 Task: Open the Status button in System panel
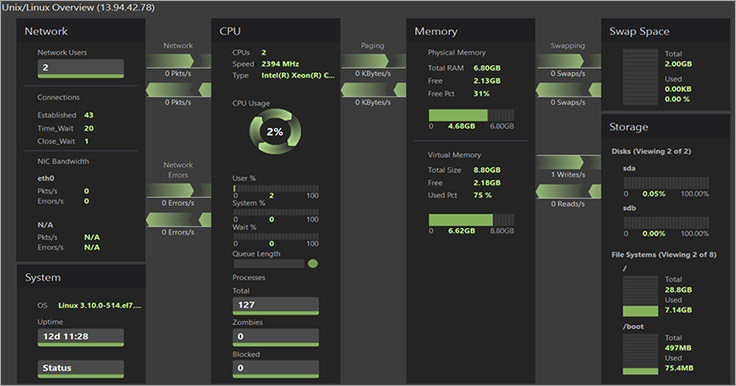click(x=81, y=369)
